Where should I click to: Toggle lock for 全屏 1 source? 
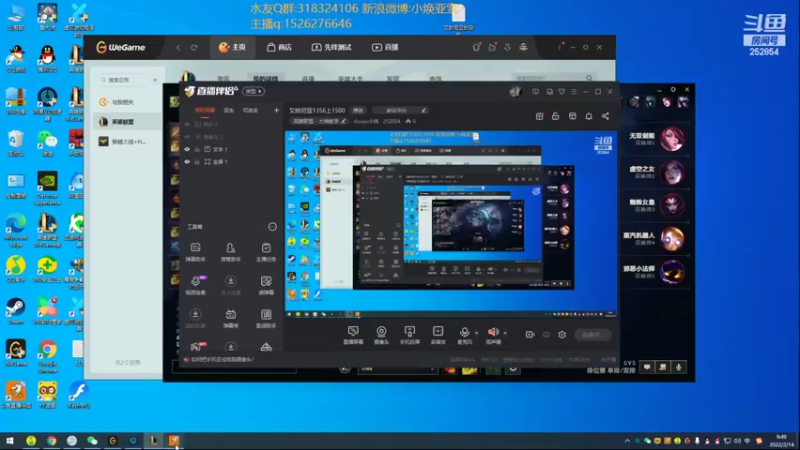(x=197, y=162)
